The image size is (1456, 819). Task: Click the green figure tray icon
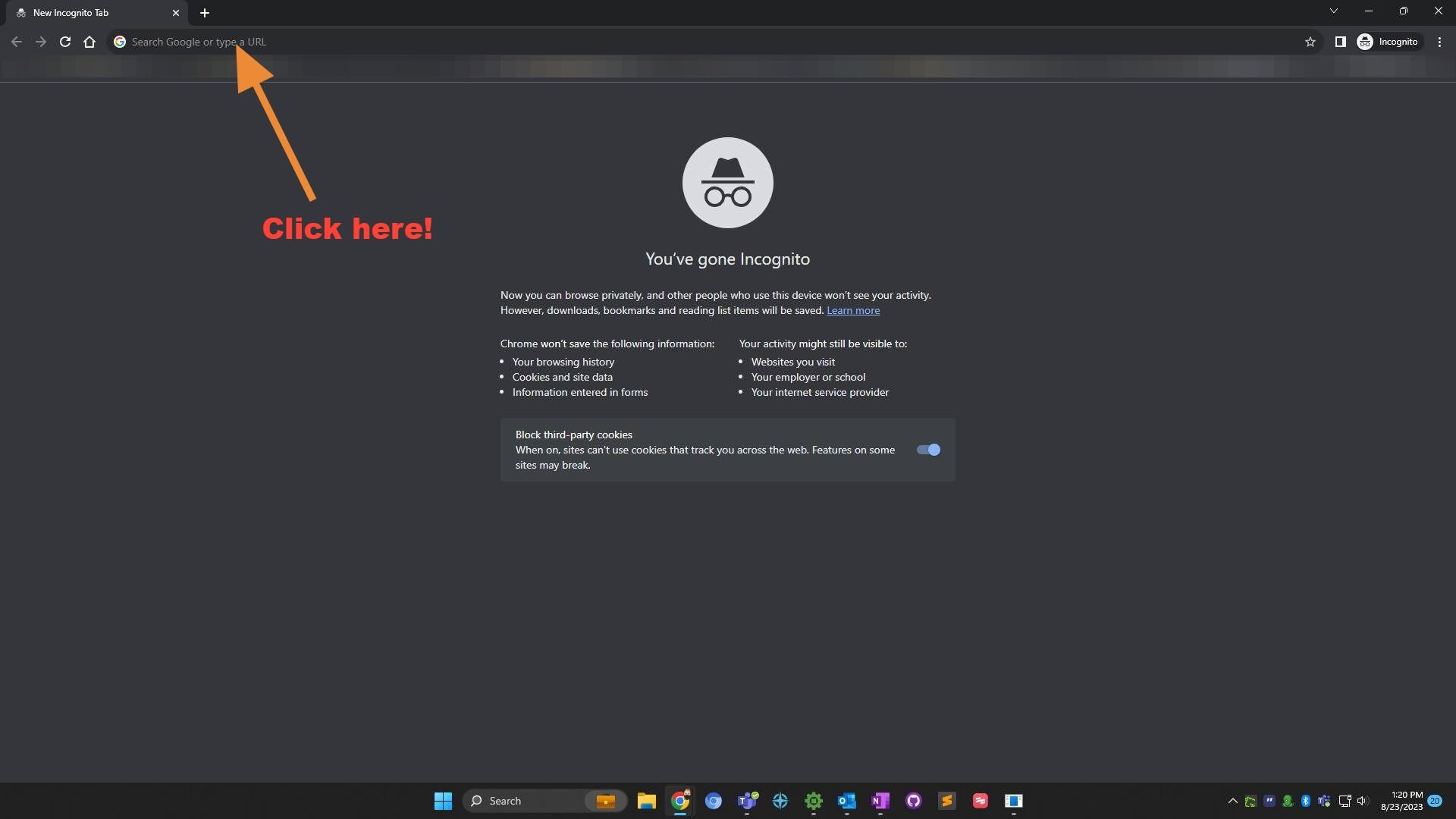pos(1288,801)
